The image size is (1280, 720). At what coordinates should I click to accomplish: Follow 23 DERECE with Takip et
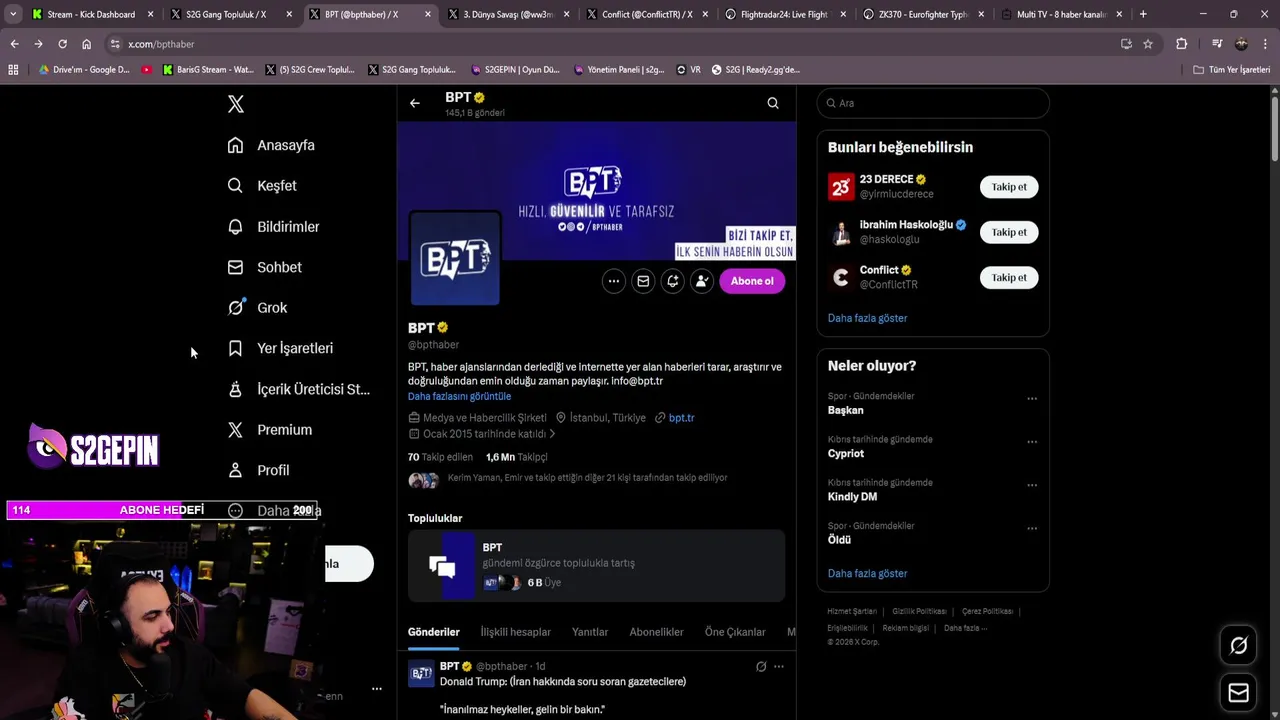point(1009,187)
